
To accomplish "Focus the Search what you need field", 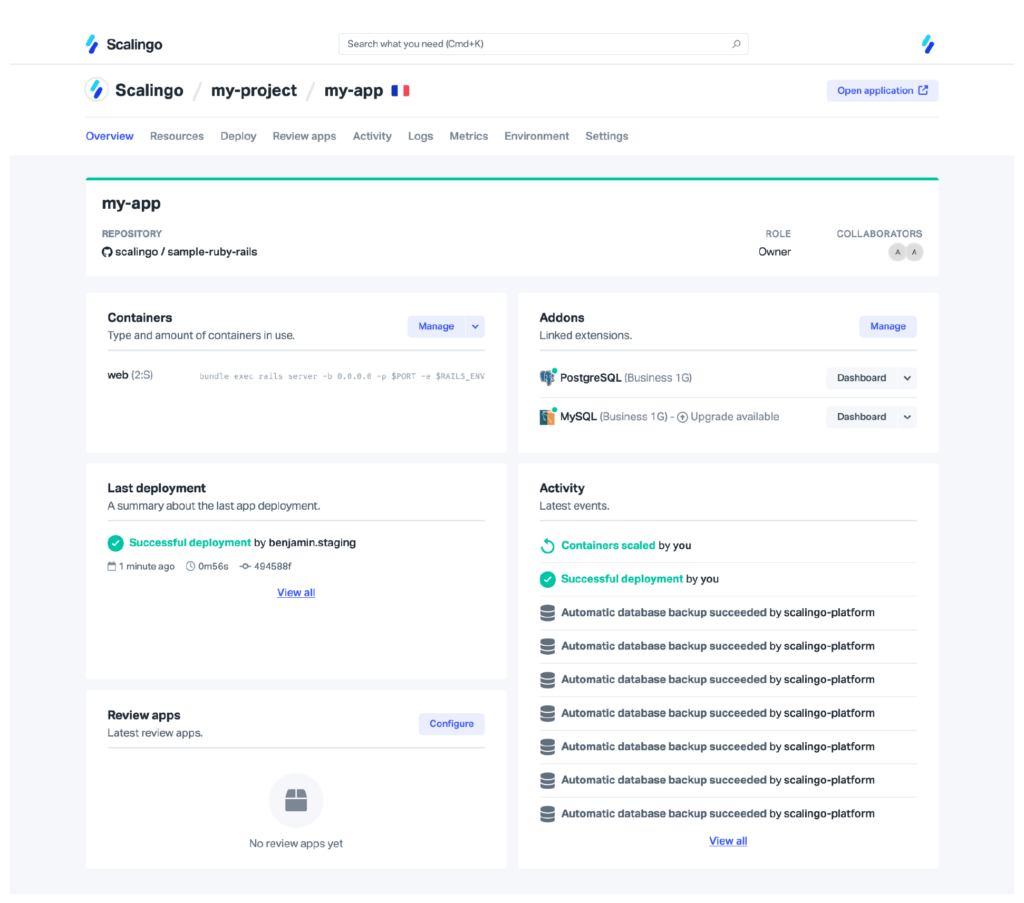I will pyautogui.click(x=543, y=44).
